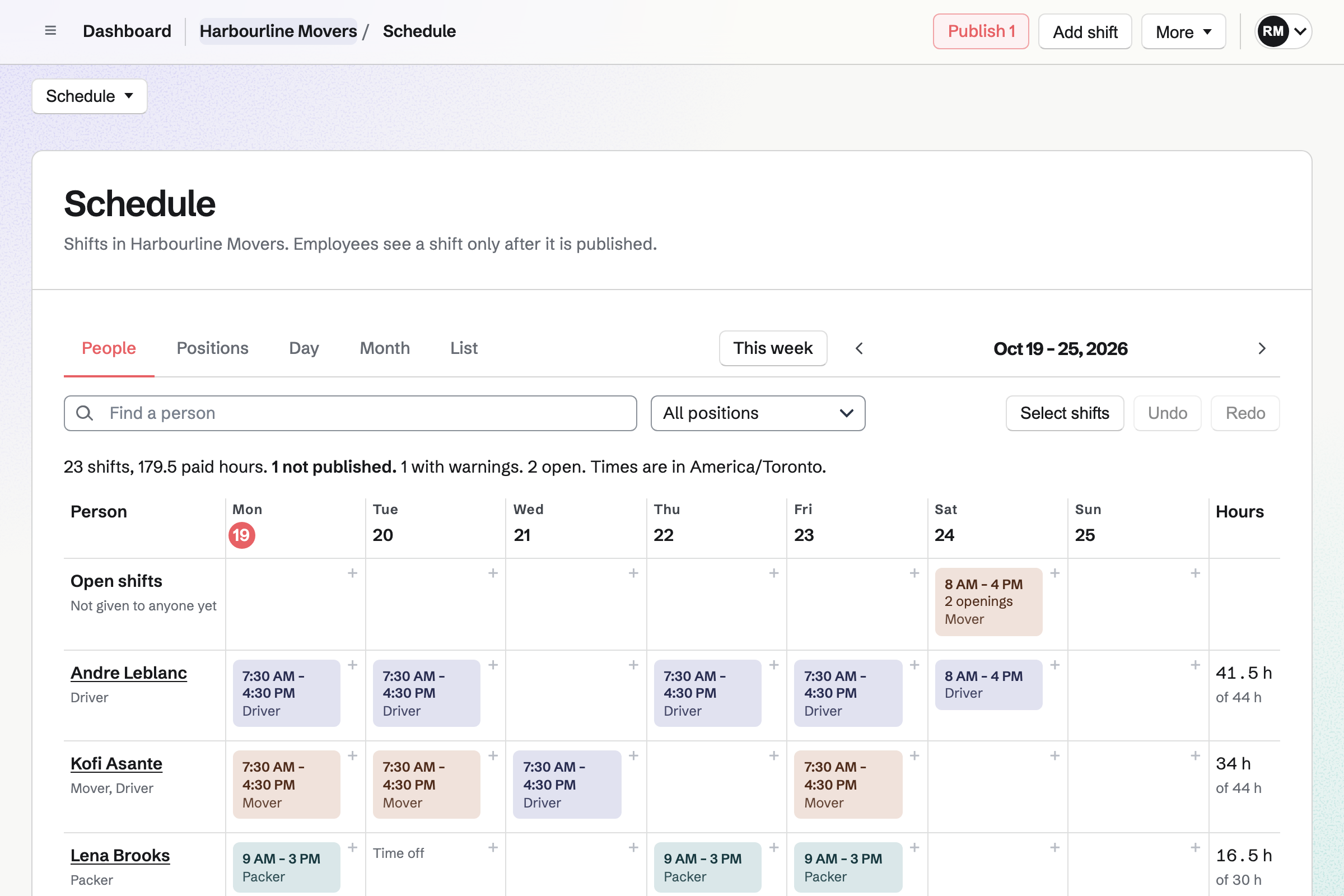1344x896 pixels.
Task: Add open shift on Monday 19
Action: click(353, 572)
